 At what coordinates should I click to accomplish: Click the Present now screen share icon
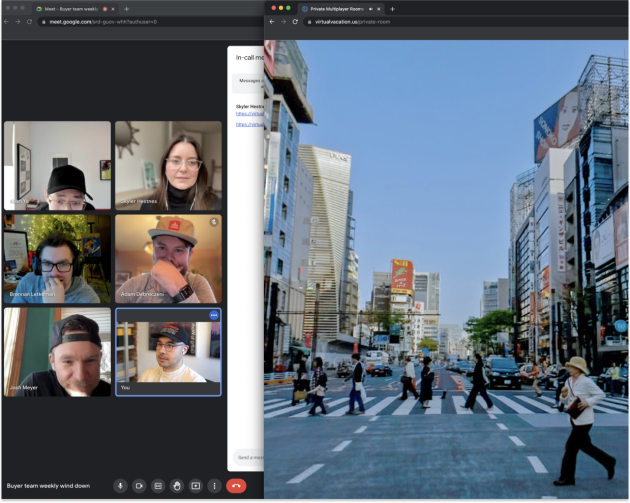coord(196,486)
